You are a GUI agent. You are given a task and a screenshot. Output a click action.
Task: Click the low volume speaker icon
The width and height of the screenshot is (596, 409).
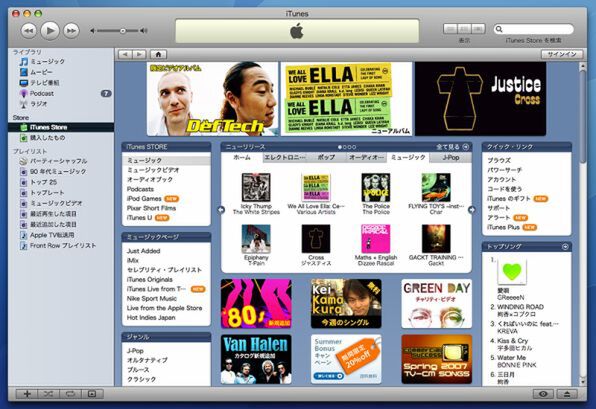click(x=92, y=31)
